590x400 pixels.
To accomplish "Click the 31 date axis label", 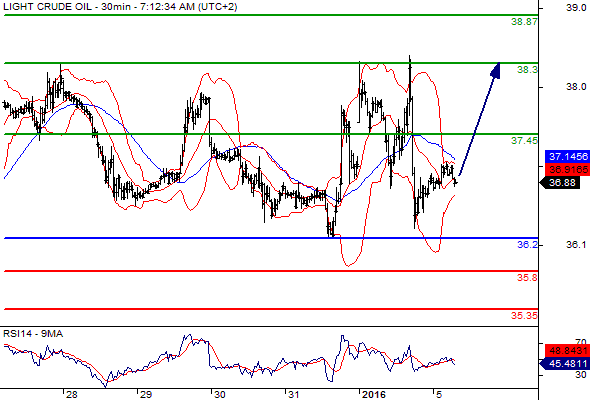I will [x=293, y=395].
